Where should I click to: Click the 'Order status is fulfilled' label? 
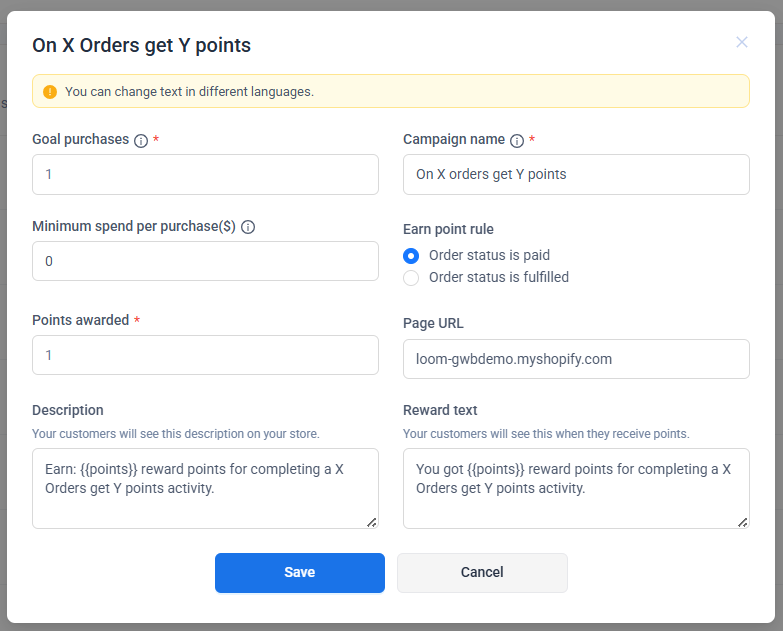tap(498, 277)
